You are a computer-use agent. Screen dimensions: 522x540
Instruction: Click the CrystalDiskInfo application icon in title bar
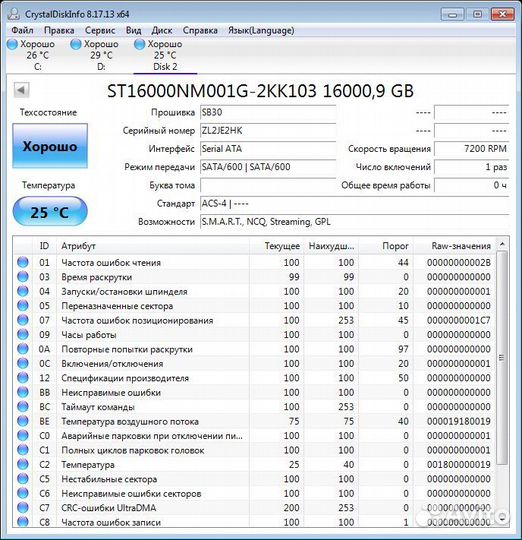coord(14,14)
